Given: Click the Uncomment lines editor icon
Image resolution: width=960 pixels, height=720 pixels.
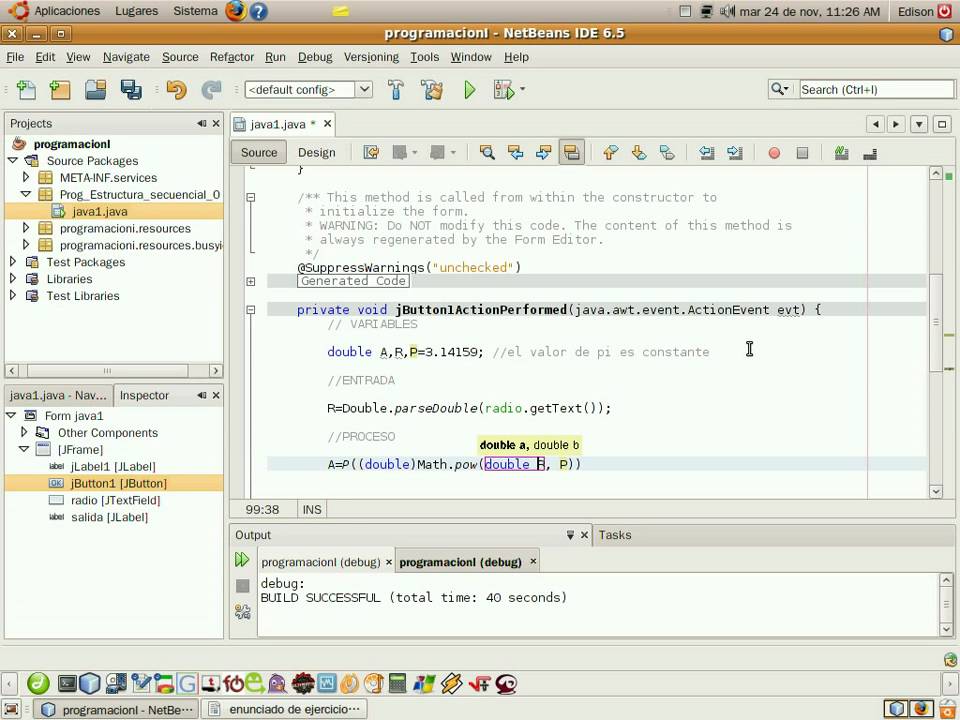Looking at the screenshot, I should point(869,153).
